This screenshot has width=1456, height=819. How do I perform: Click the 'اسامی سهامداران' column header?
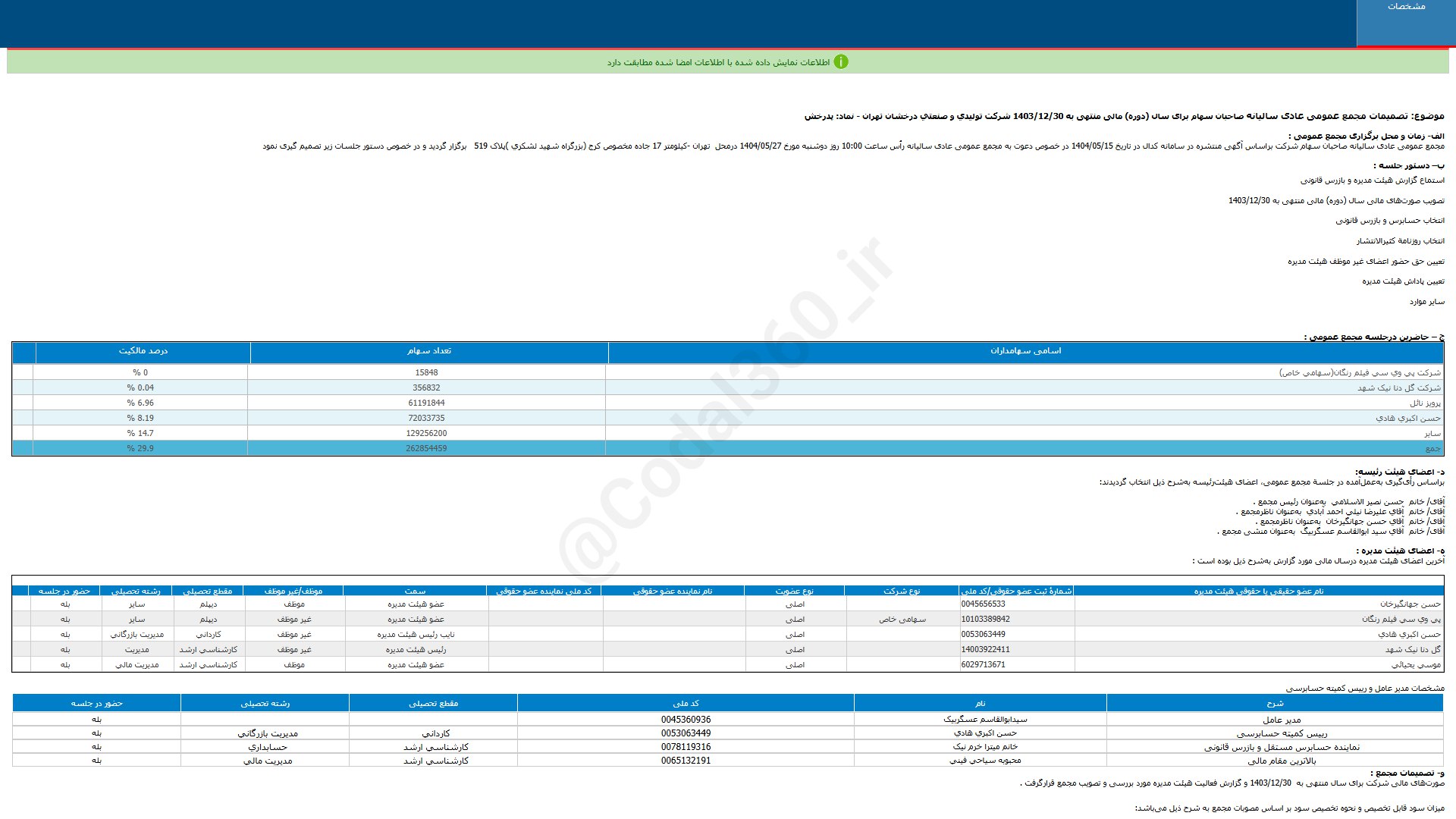1025,351
